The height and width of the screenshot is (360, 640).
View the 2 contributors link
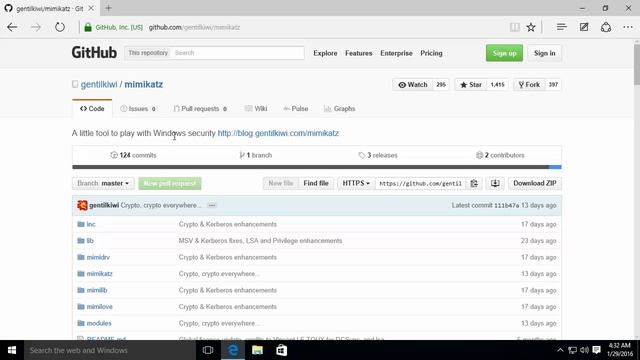[500, 155]
